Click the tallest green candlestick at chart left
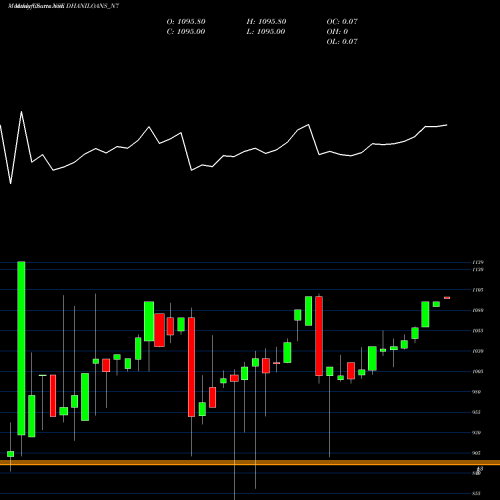 [21, 348]
